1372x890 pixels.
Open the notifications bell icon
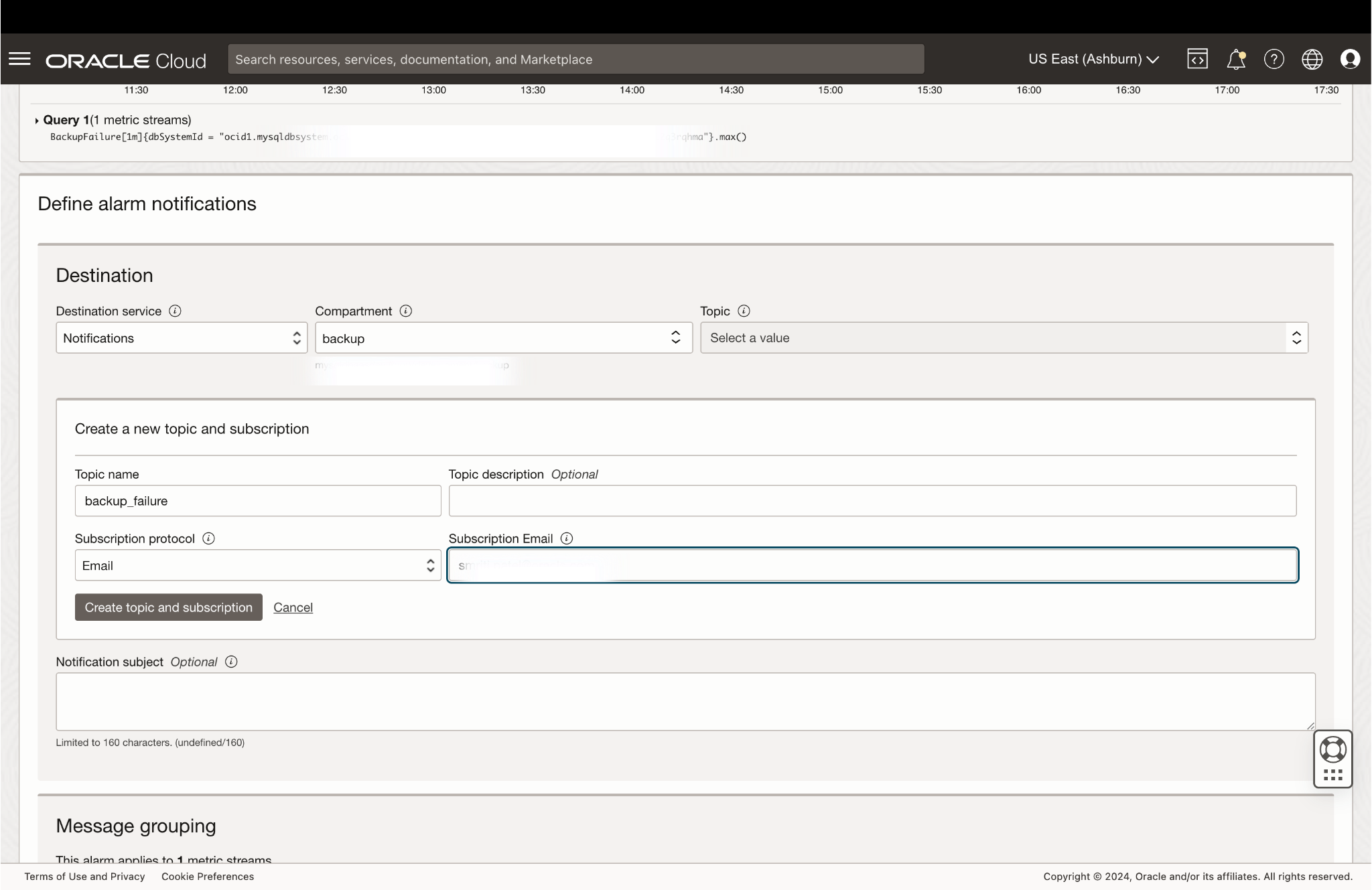(1236, 59)
